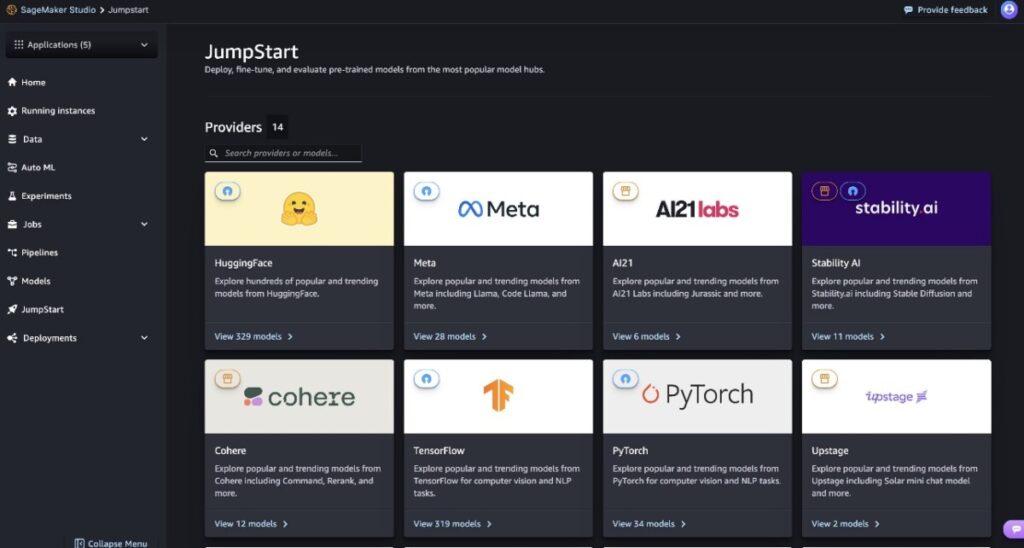Screen dimensions: 1024x548
Task: Open the Meta logo thumbnail
Action: tap(498, 209)
